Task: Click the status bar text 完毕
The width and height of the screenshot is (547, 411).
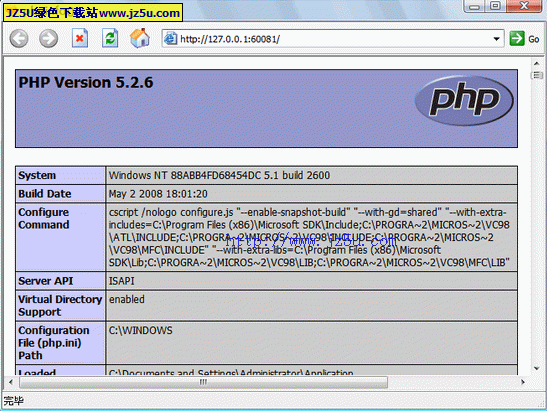Action: [14, 401]
